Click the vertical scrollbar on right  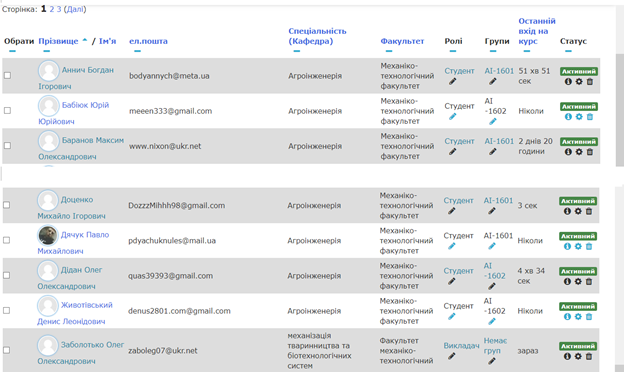[619, 110]
